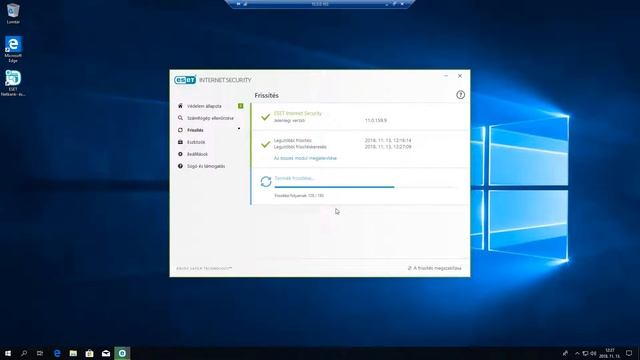Viewport: 640px width, 360px height.
Task: Click the remote session toolbar at top
Action: pos(320,4)
